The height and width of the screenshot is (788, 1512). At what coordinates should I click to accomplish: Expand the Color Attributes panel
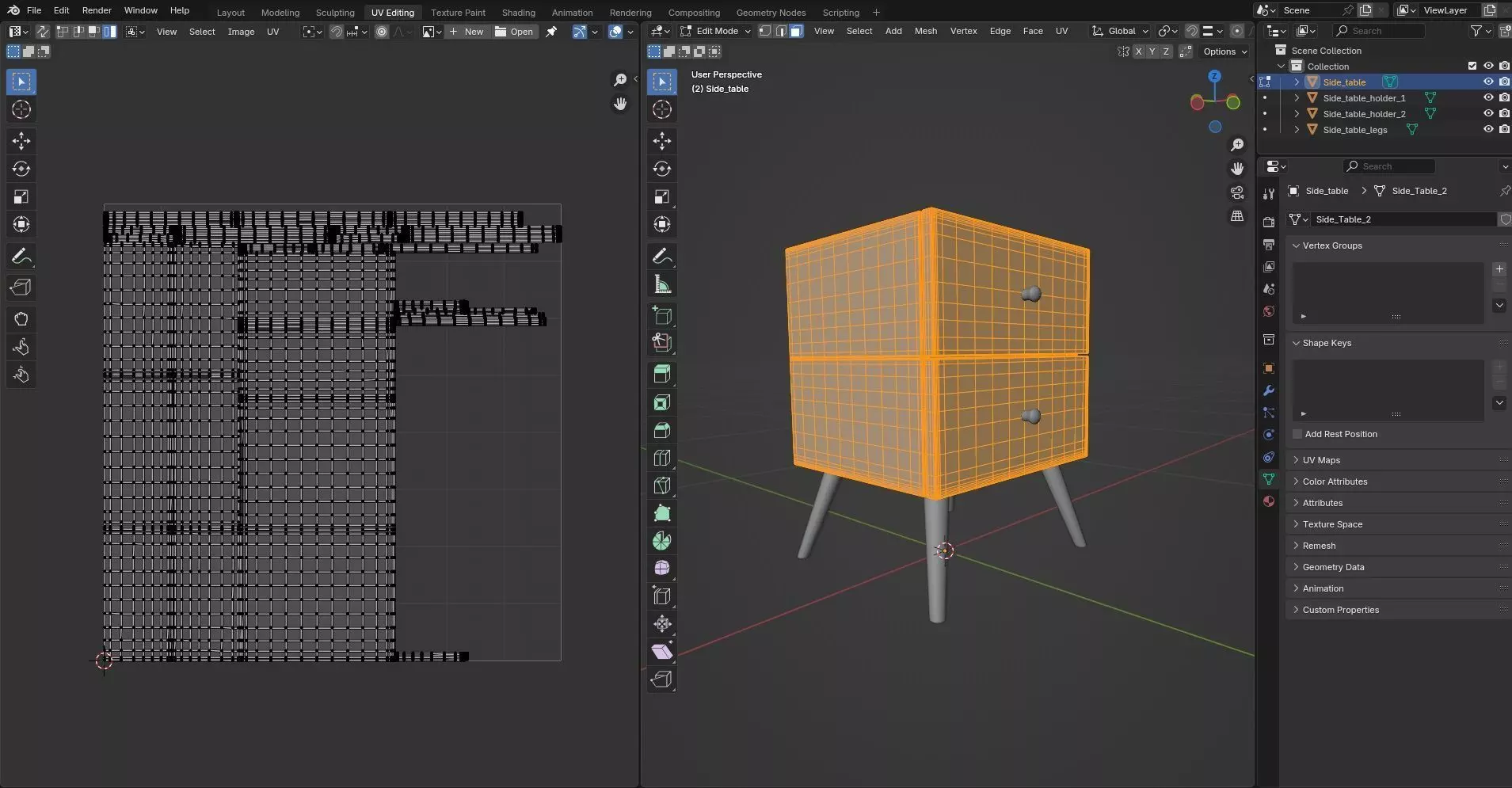pos(1335,482)
